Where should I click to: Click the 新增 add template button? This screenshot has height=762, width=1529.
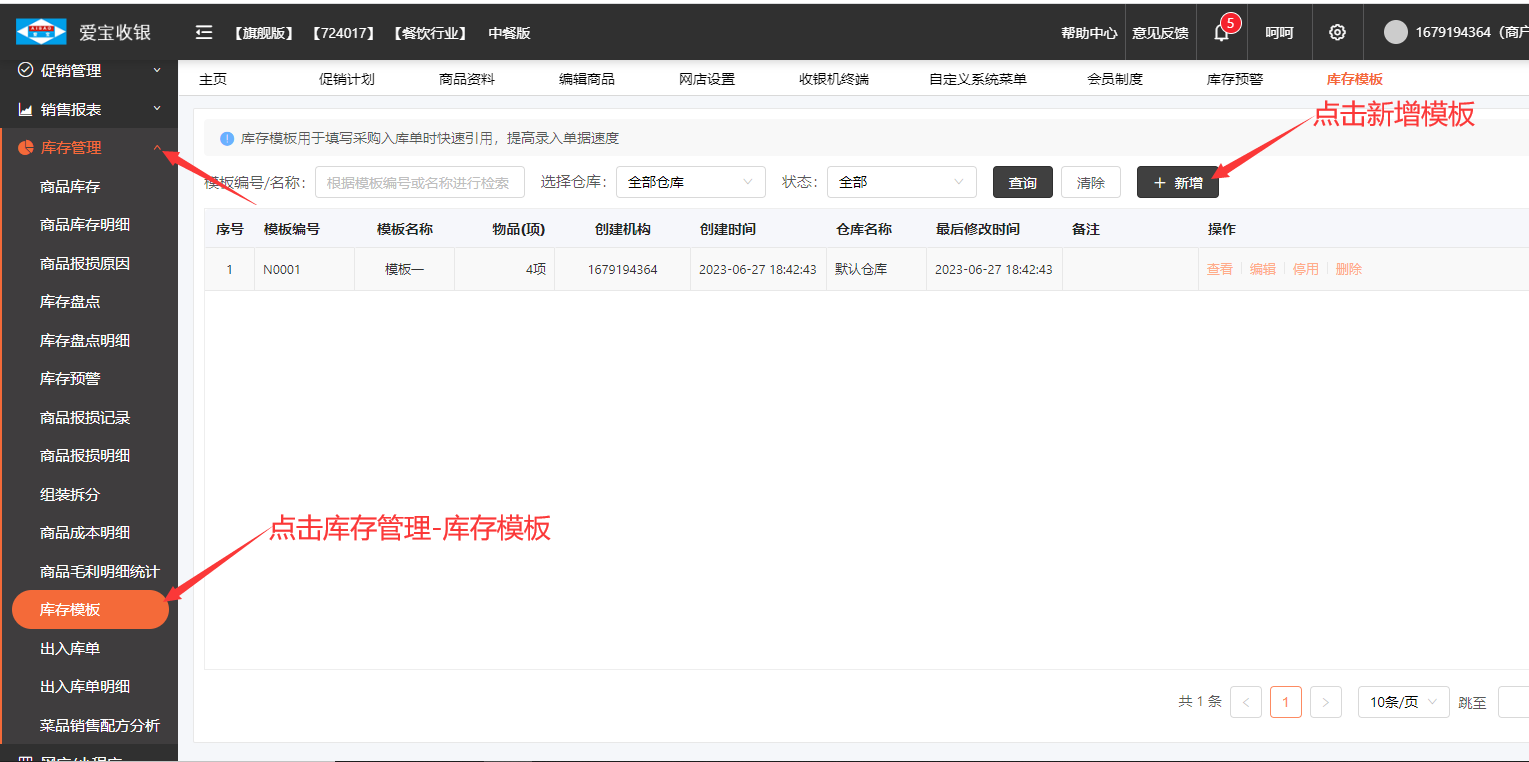[x=1178, y=182]
